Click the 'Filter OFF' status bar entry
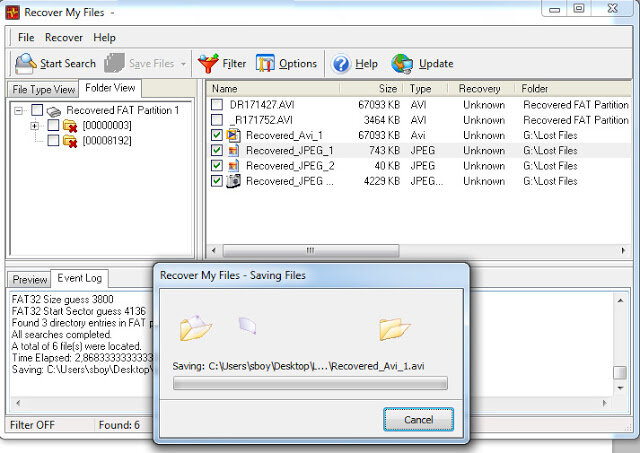The image size is (640, 453). click(32, 425)
